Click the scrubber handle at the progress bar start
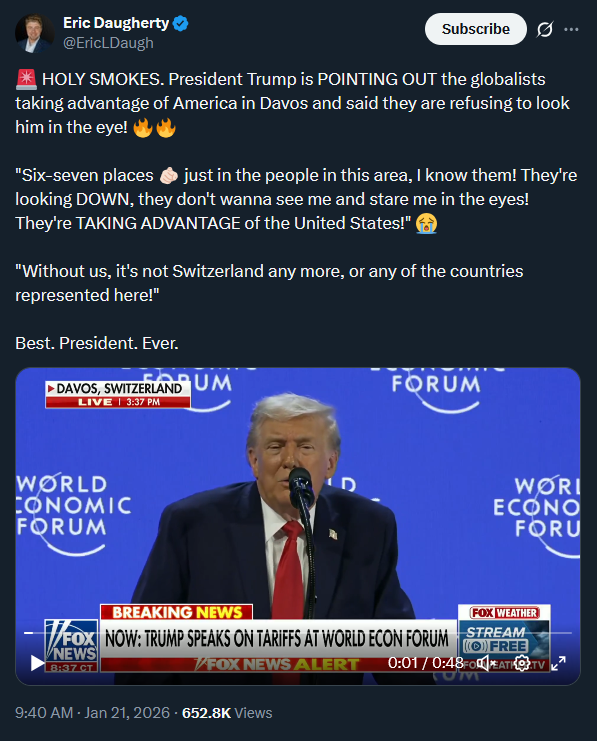597x741 pixels. [28, 632]
